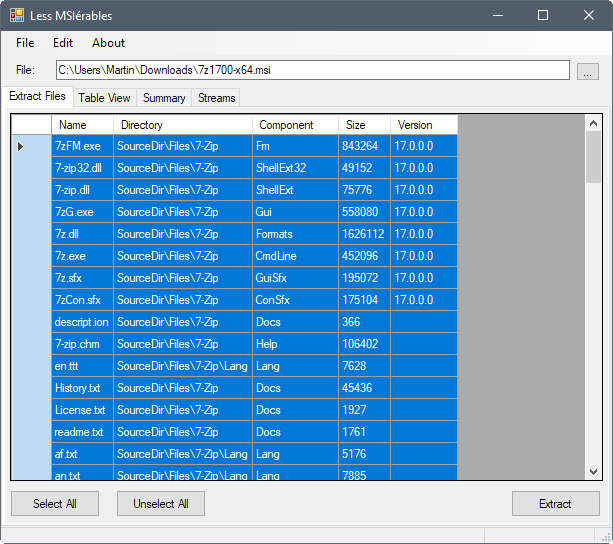Screen dimensions: 613x544
Task: Select the 7z.sfx file name
Action: click(68, 278)
